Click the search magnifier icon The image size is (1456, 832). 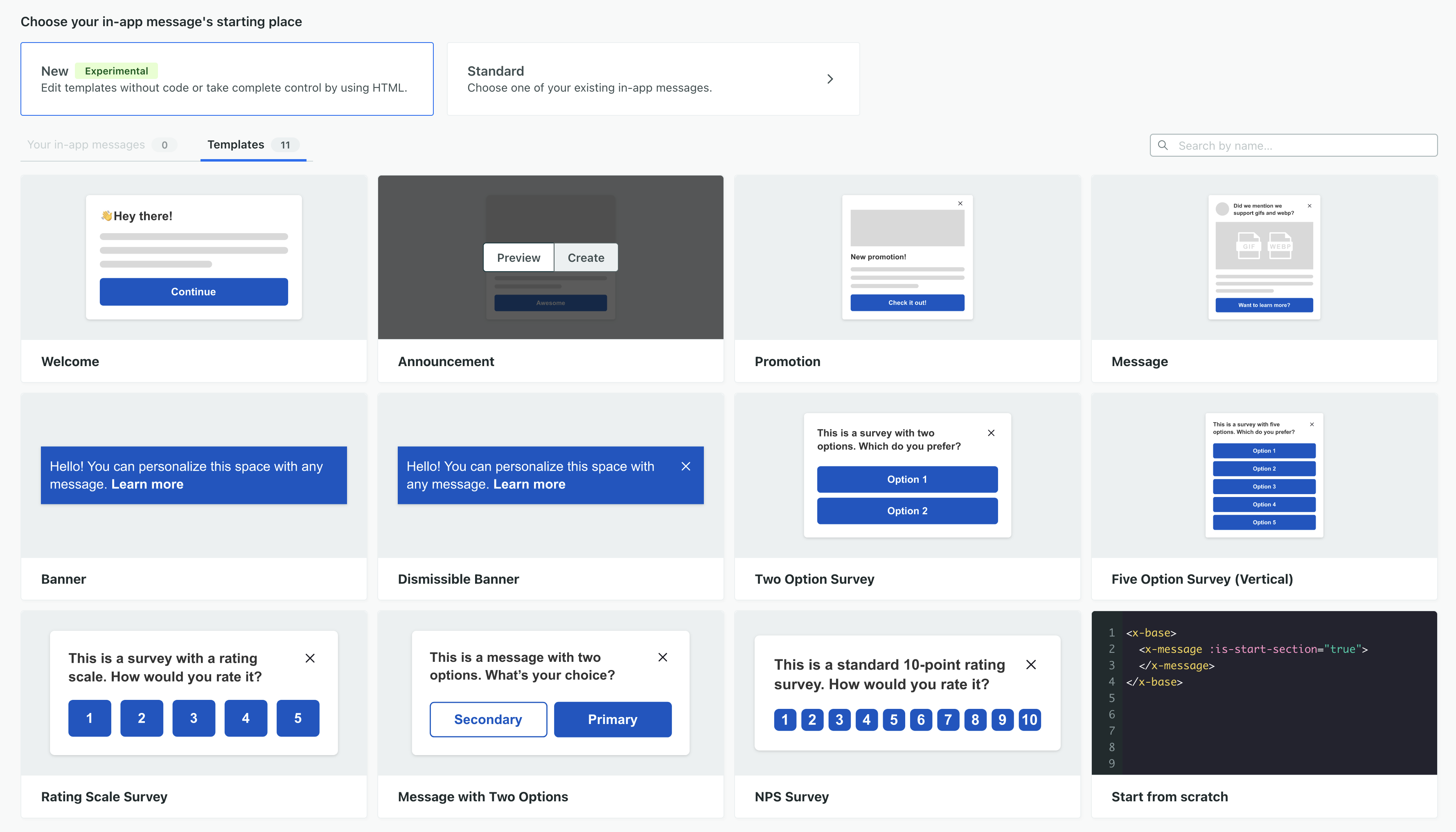pos(1163,145)
